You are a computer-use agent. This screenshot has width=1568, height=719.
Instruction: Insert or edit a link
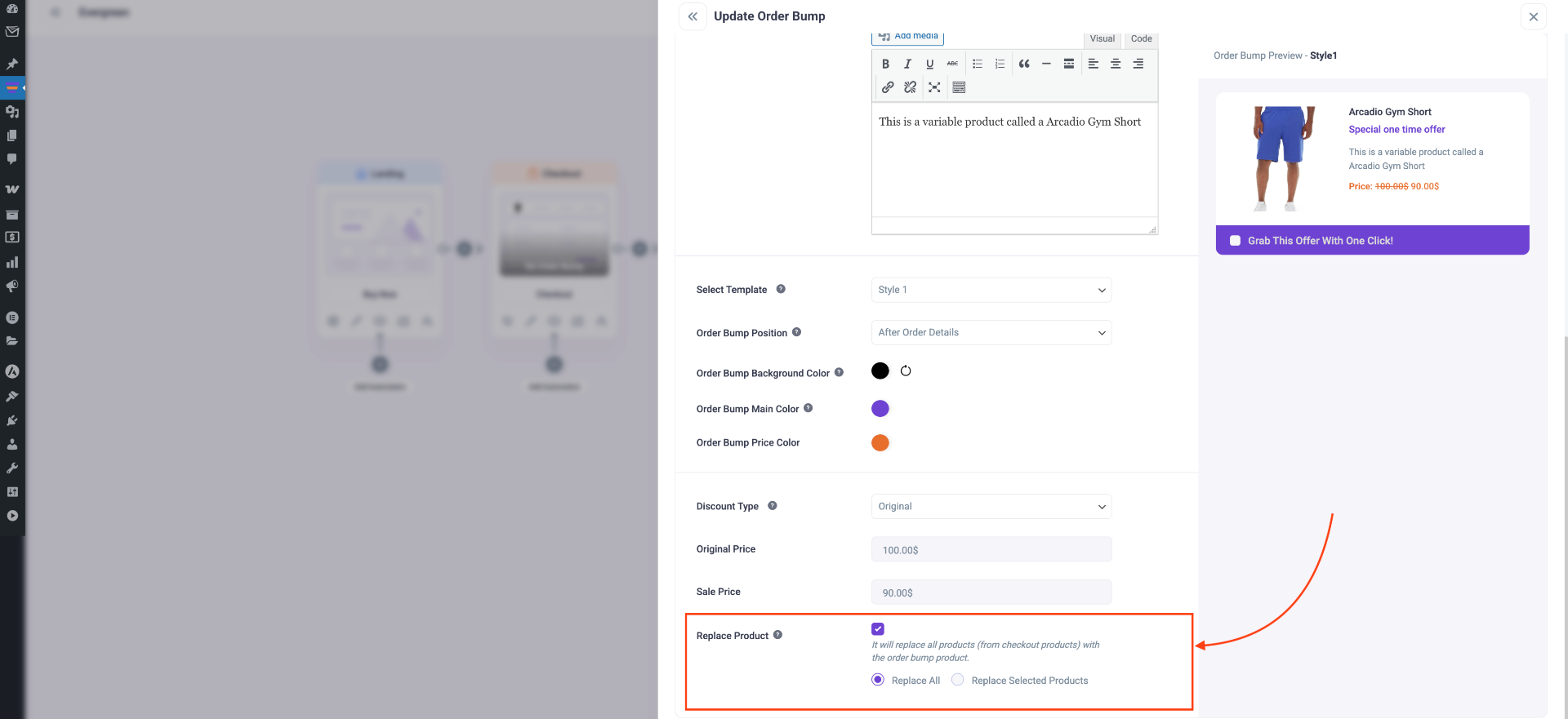tap(888, 87)
